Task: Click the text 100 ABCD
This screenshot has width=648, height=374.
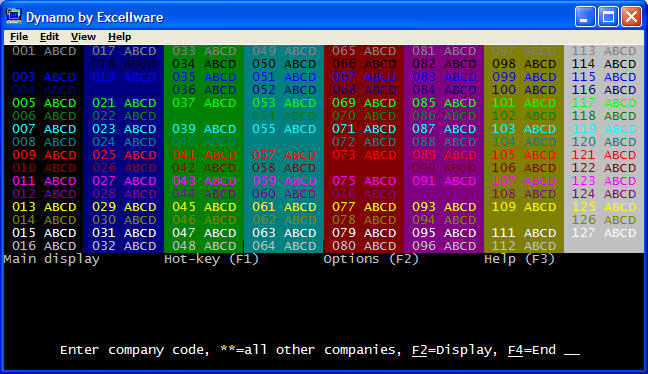Action: point(524,90)
